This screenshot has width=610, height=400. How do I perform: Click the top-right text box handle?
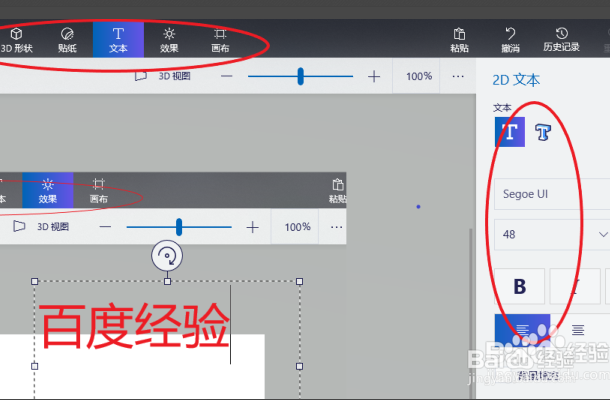[x=300, y=281]
